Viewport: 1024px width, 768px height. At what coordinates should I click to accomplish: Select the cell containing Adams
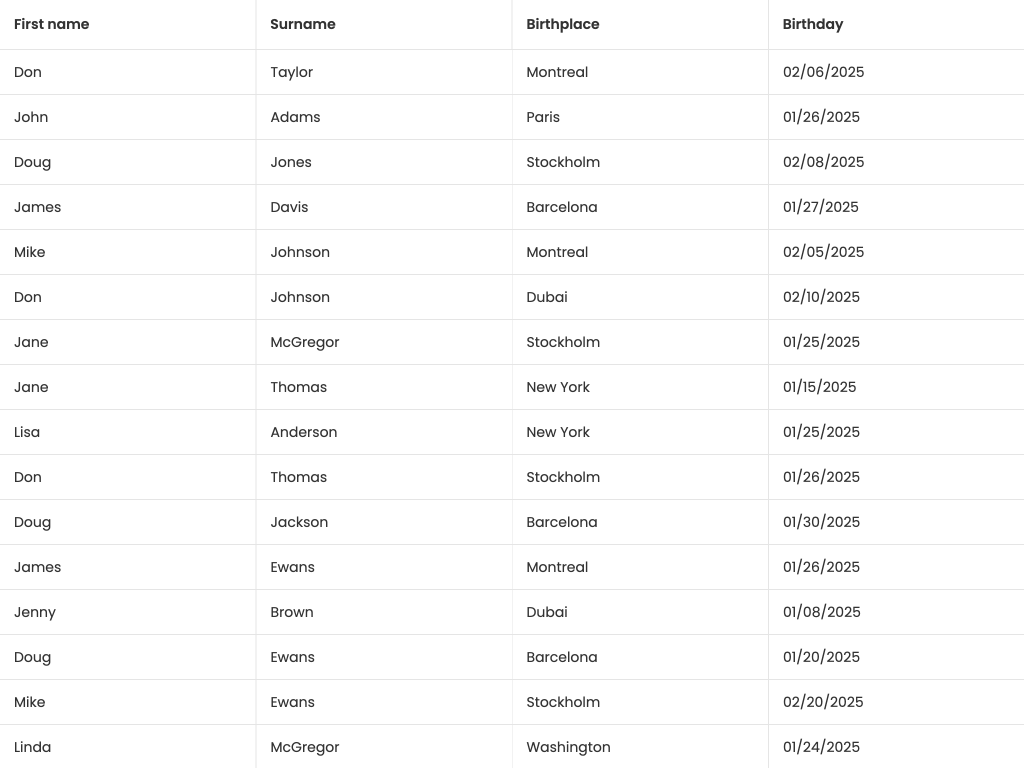pyautogui.click(x=295, y=117)
